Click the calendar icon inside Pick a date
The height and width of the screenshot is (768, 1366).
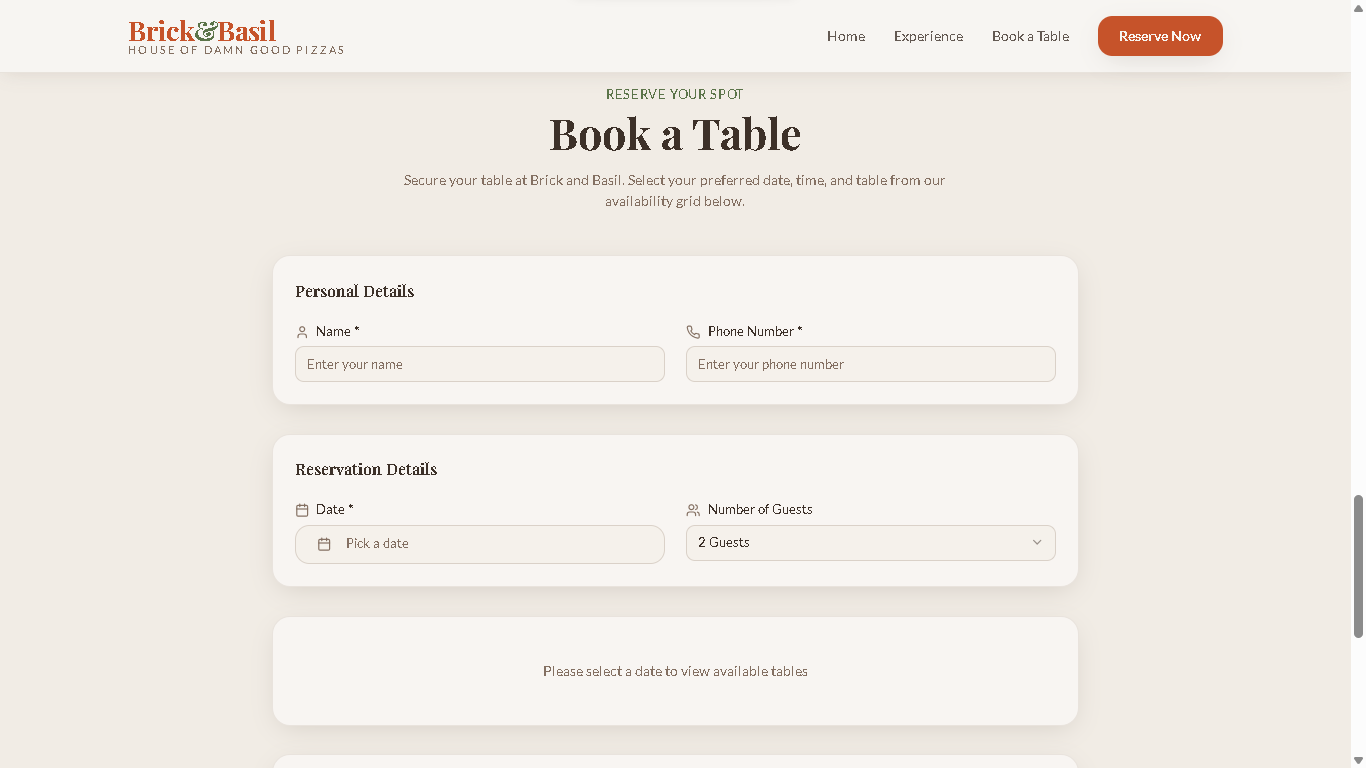[324, 544]
